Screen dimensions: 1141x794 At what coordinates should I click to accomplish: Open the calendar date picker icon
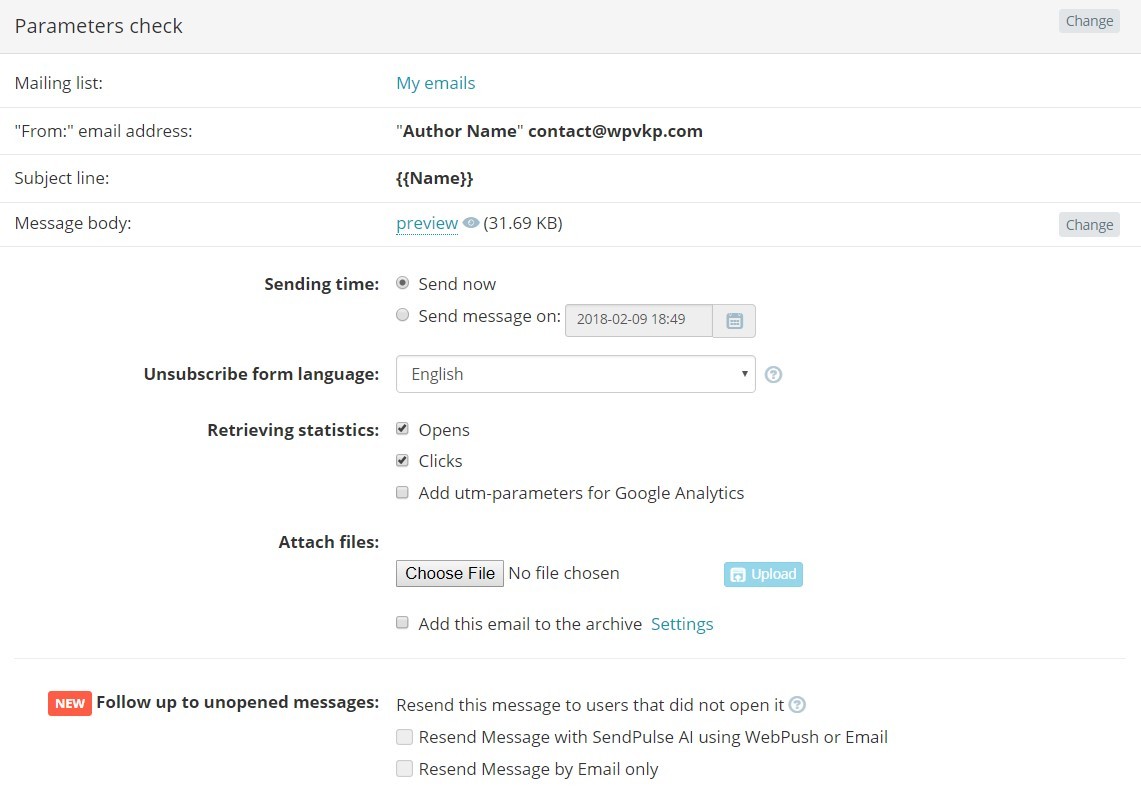734,320
